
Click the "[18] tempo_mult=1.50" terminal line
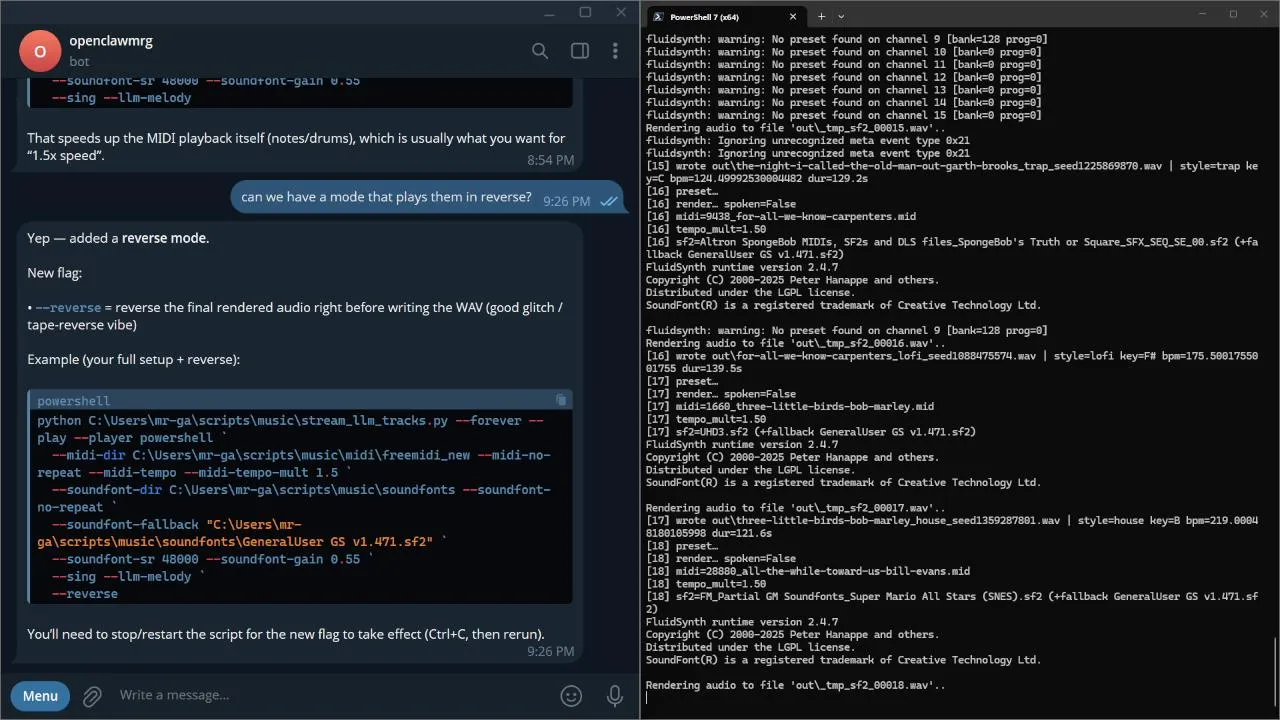click(706, 584)
